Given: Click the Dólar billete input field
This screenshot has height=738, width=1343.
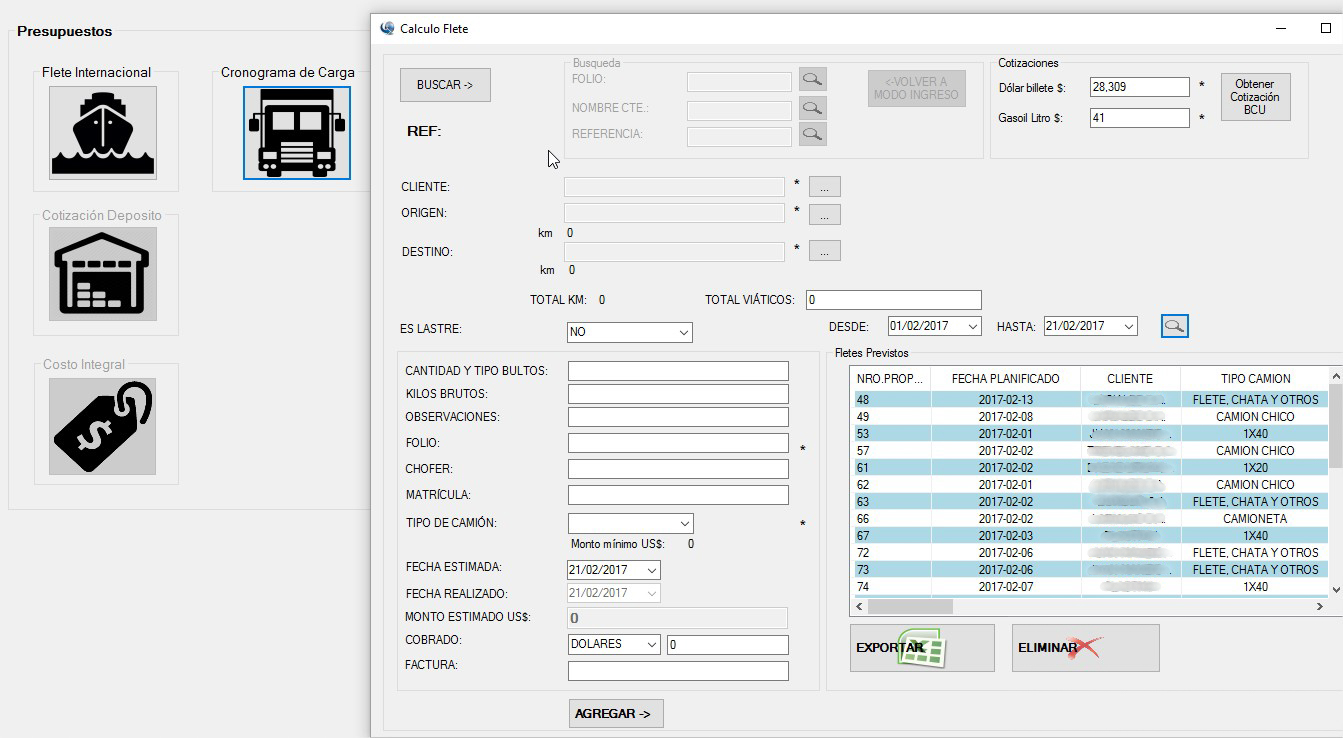Looking at the screenshot, I should pos(1139,88).
